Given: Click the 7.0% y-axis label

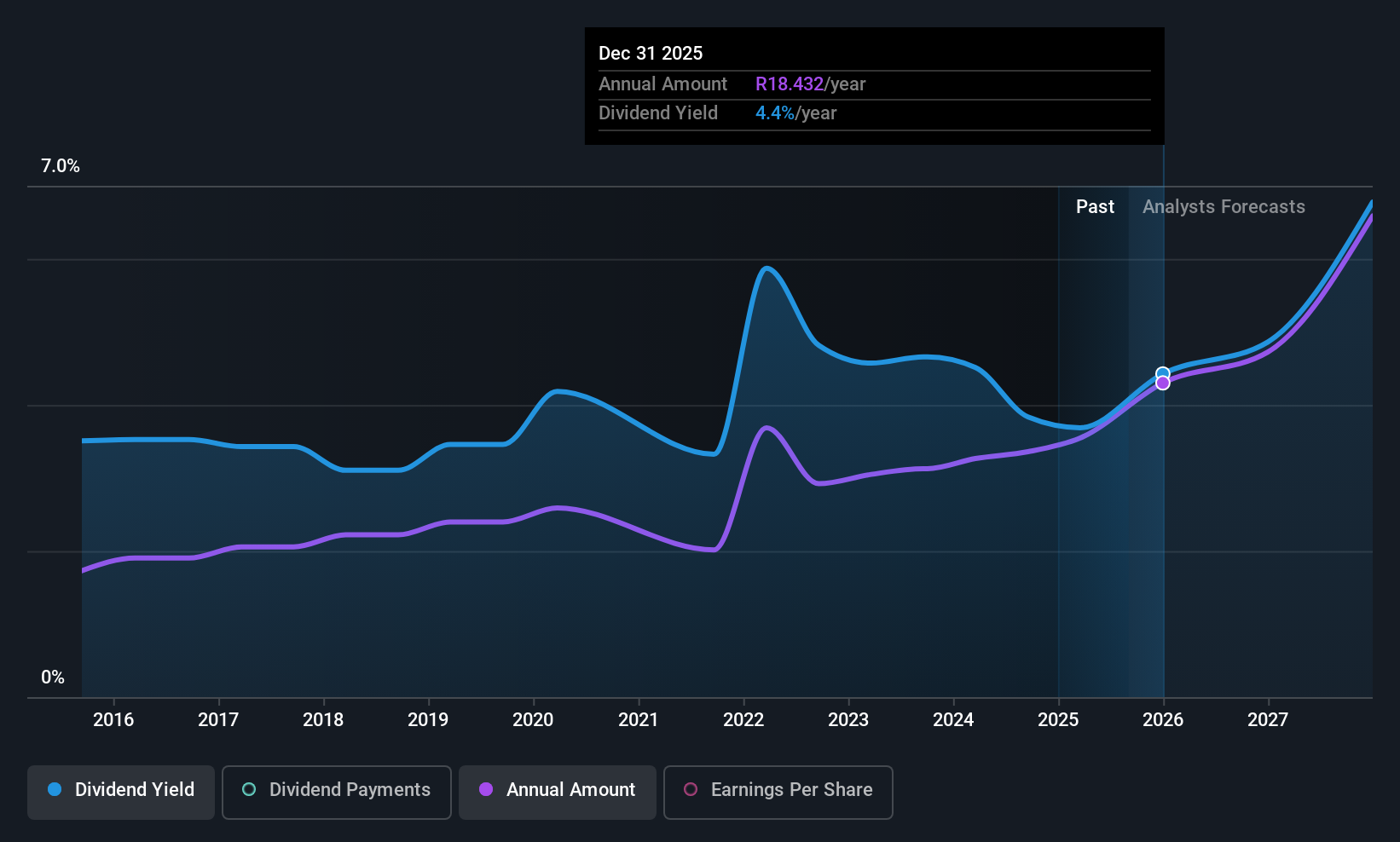Looking at the screenshot, I should pos(61,166).
